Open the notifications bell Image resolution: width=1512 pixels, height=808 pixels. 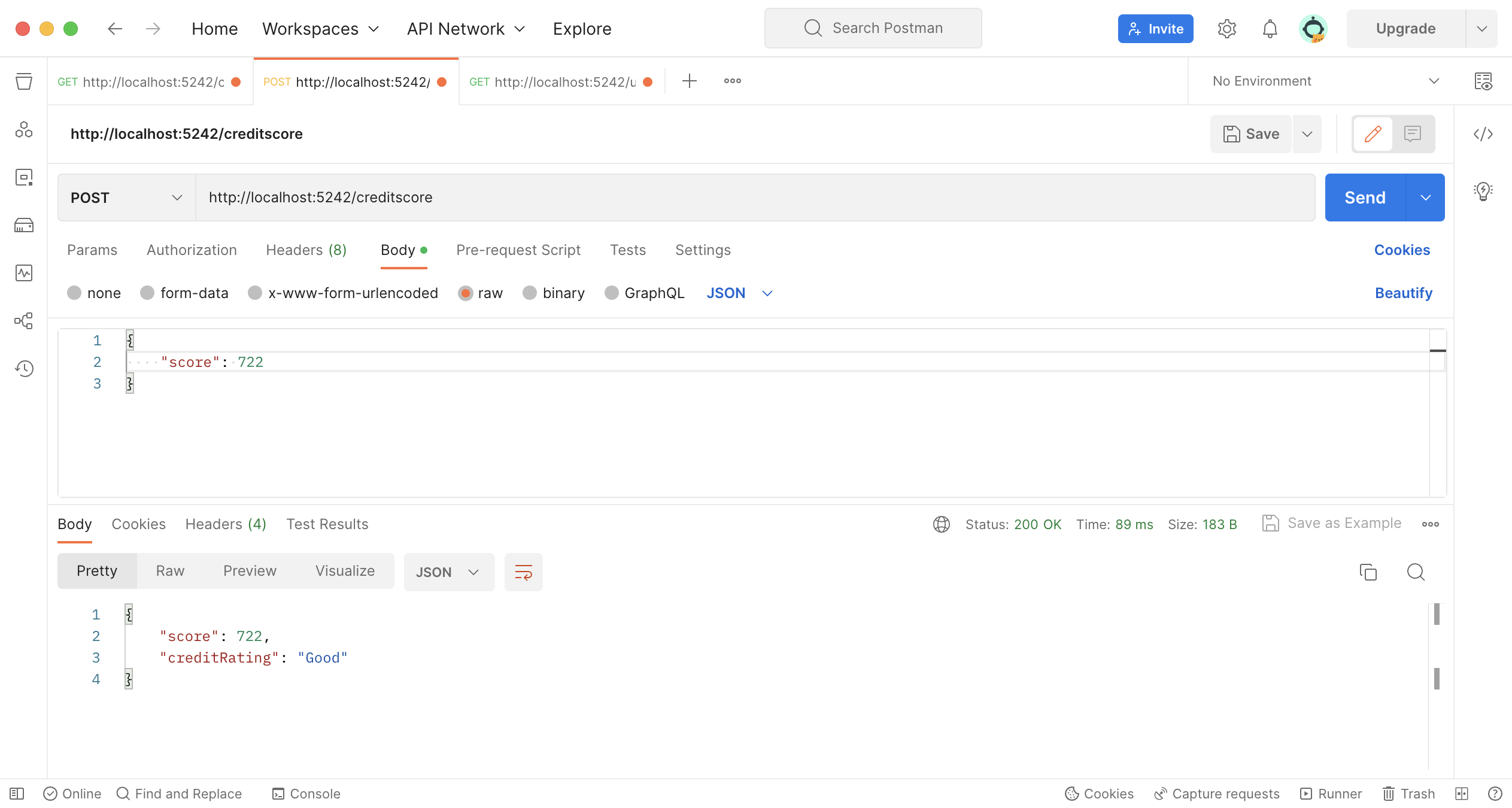click(1268, 28)
